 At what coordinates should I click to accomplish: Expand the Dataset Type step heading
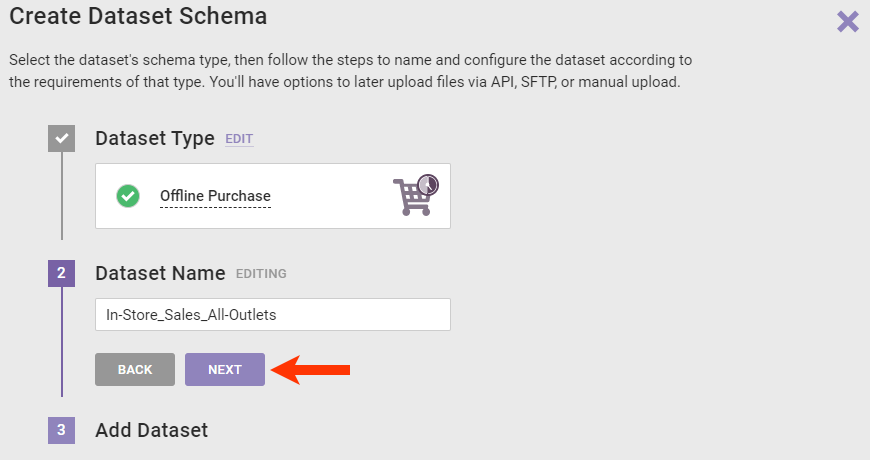click(x=154, y=138)
